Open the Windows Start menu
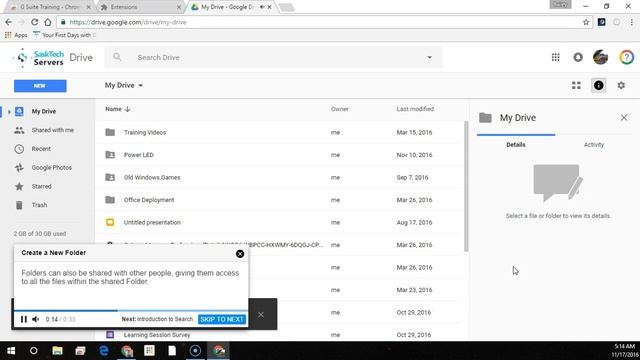The image size is (640, 360). pos(11,351)
